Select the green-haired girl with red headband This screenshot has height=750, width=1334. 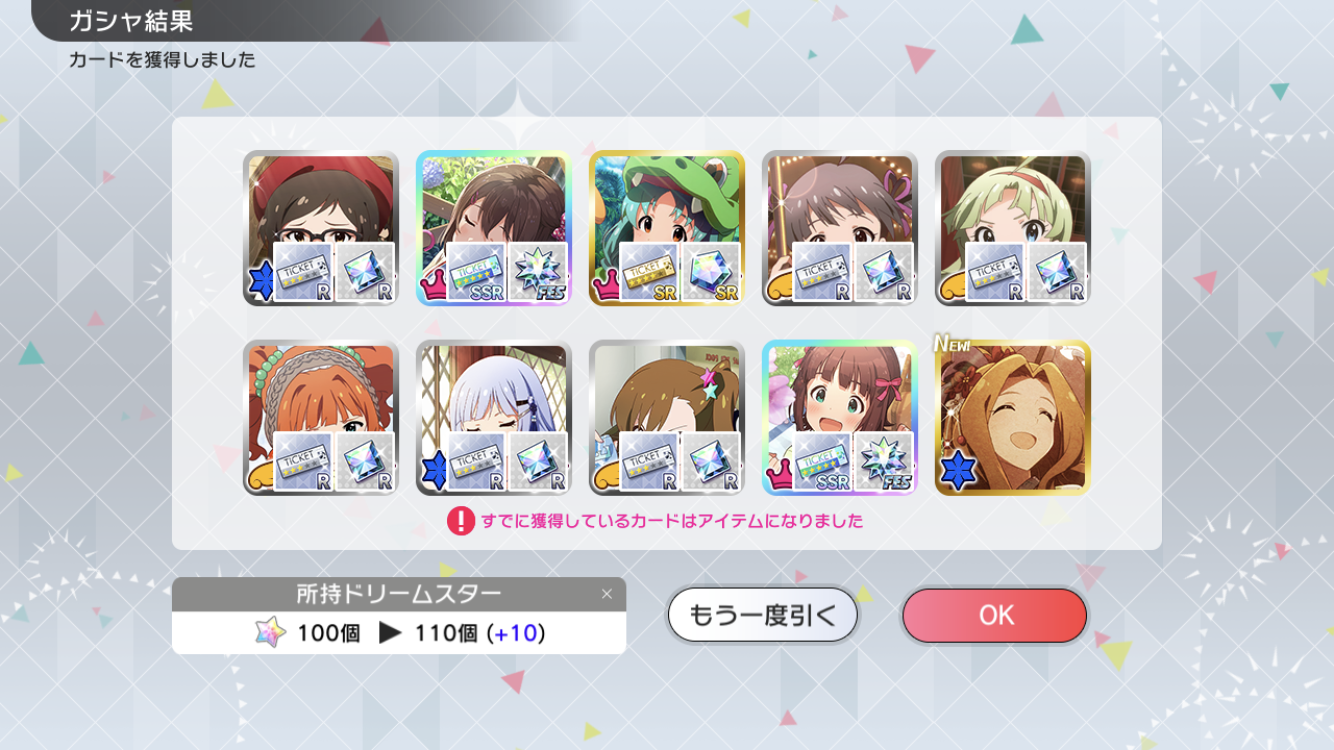pyautogui.click(x=1012, y=228)
